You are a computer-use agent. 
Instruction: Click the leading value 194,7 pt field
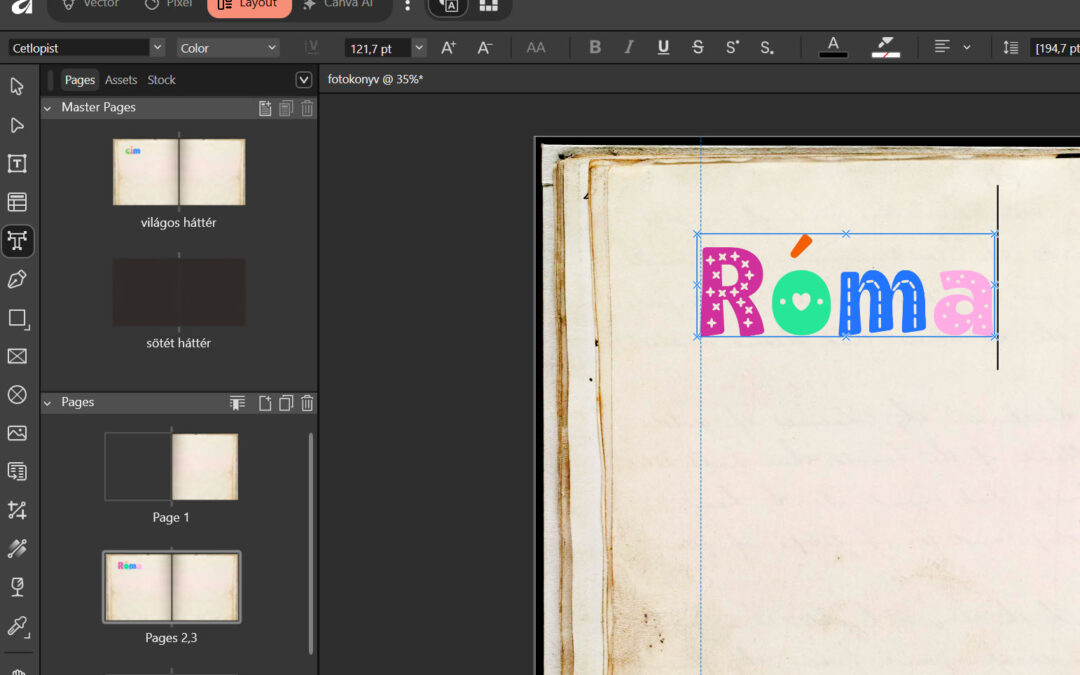click(x=1055, y=48)
